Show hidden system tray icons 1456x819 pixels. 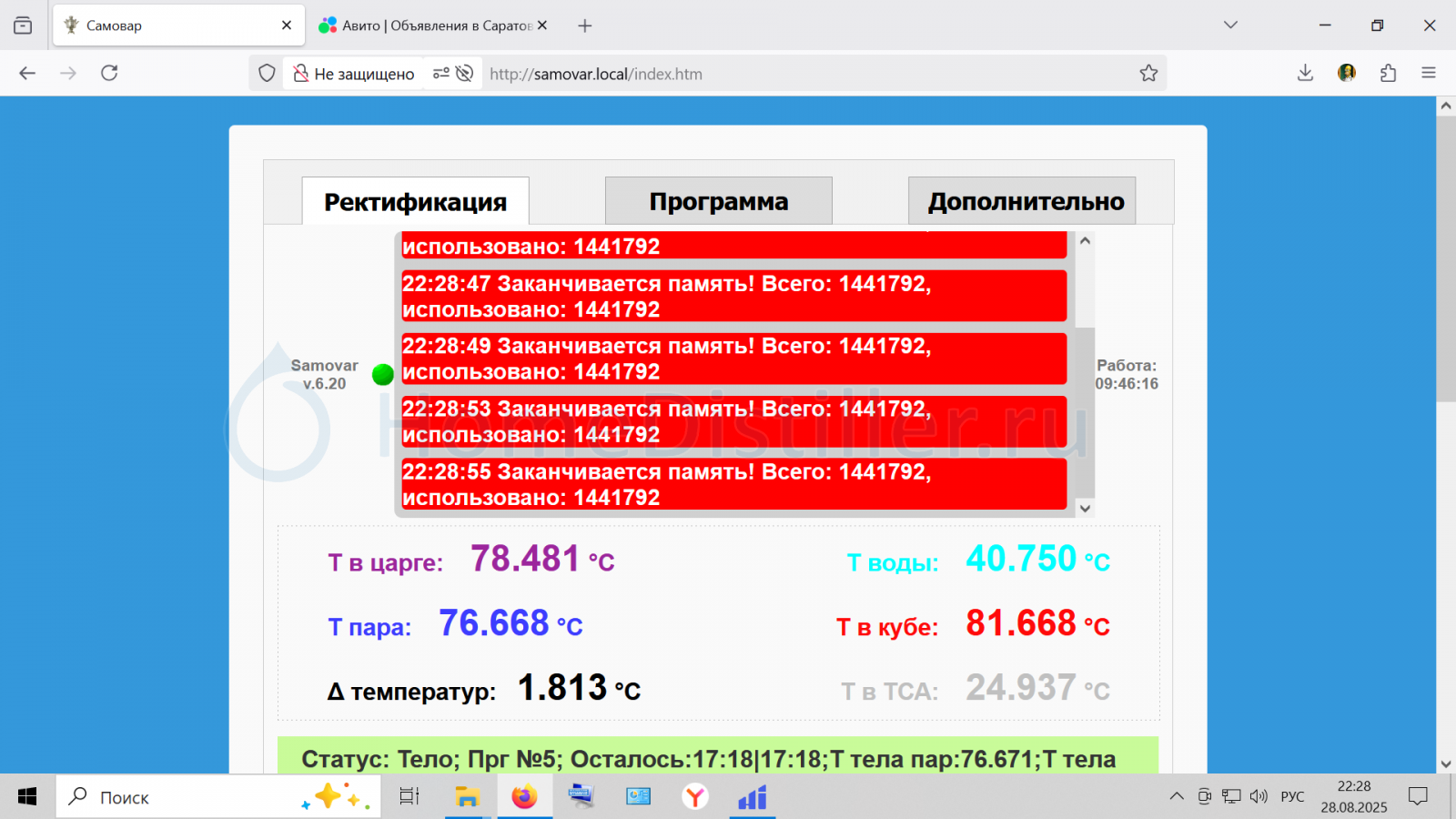[x=1177, y=797]
